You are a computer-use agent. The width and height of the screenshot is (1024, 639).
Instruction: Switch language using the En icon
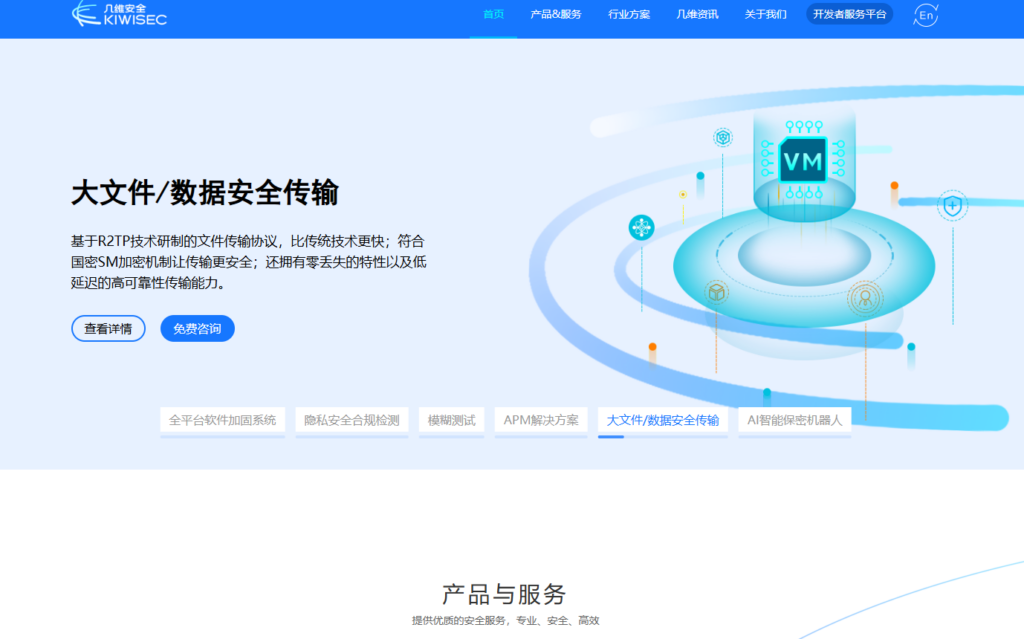click(x=925, y=15)
